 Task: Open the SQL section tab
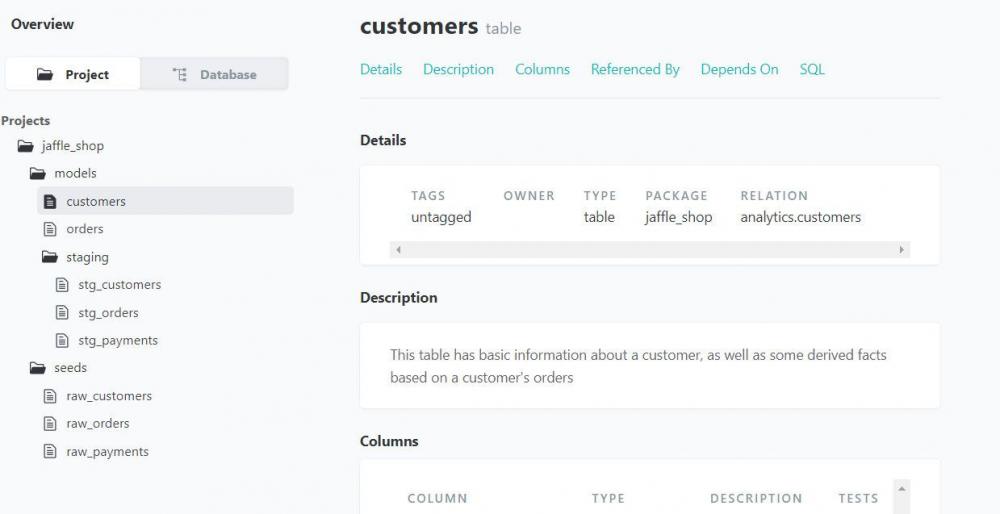pos(812,69)
